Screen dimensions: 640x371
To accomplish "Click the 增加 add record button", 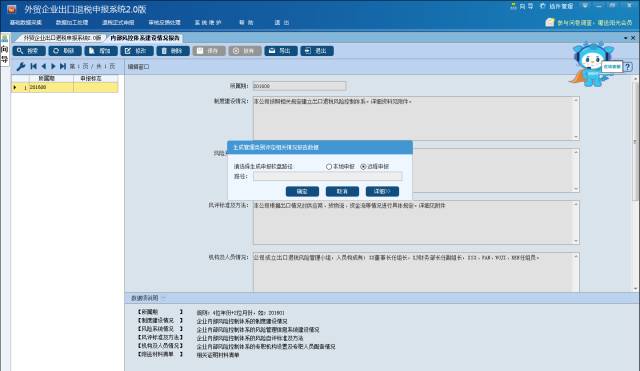I will (101, 51).
